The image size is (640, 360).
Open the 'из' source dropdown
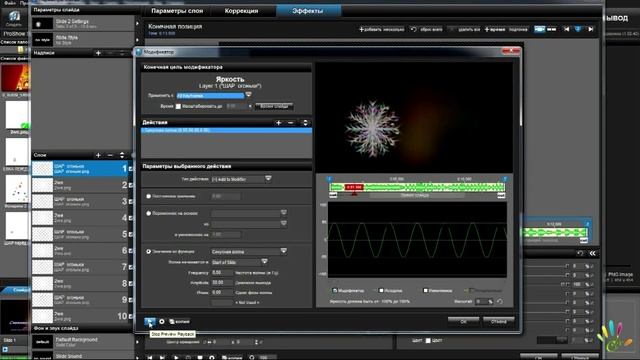pyautogui.click(x=284, y=223)
